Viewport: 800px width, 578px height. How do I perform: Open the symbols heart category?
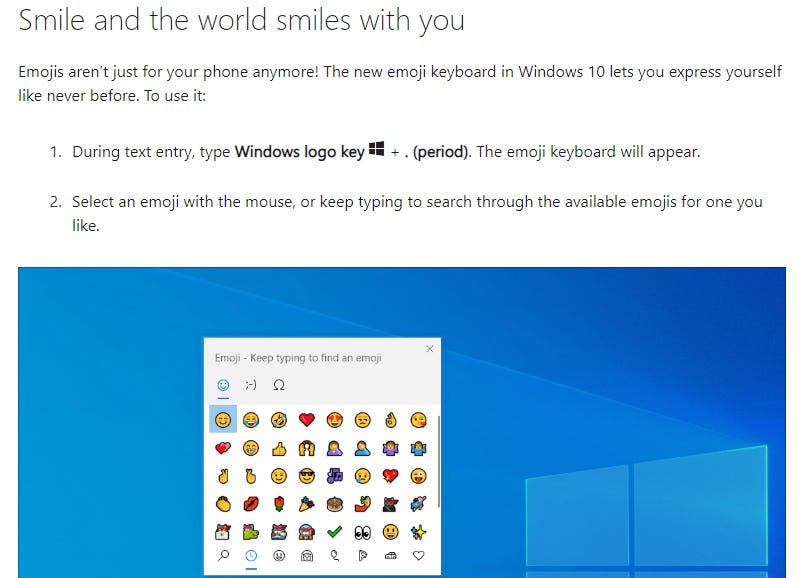[x=418, y=556]
